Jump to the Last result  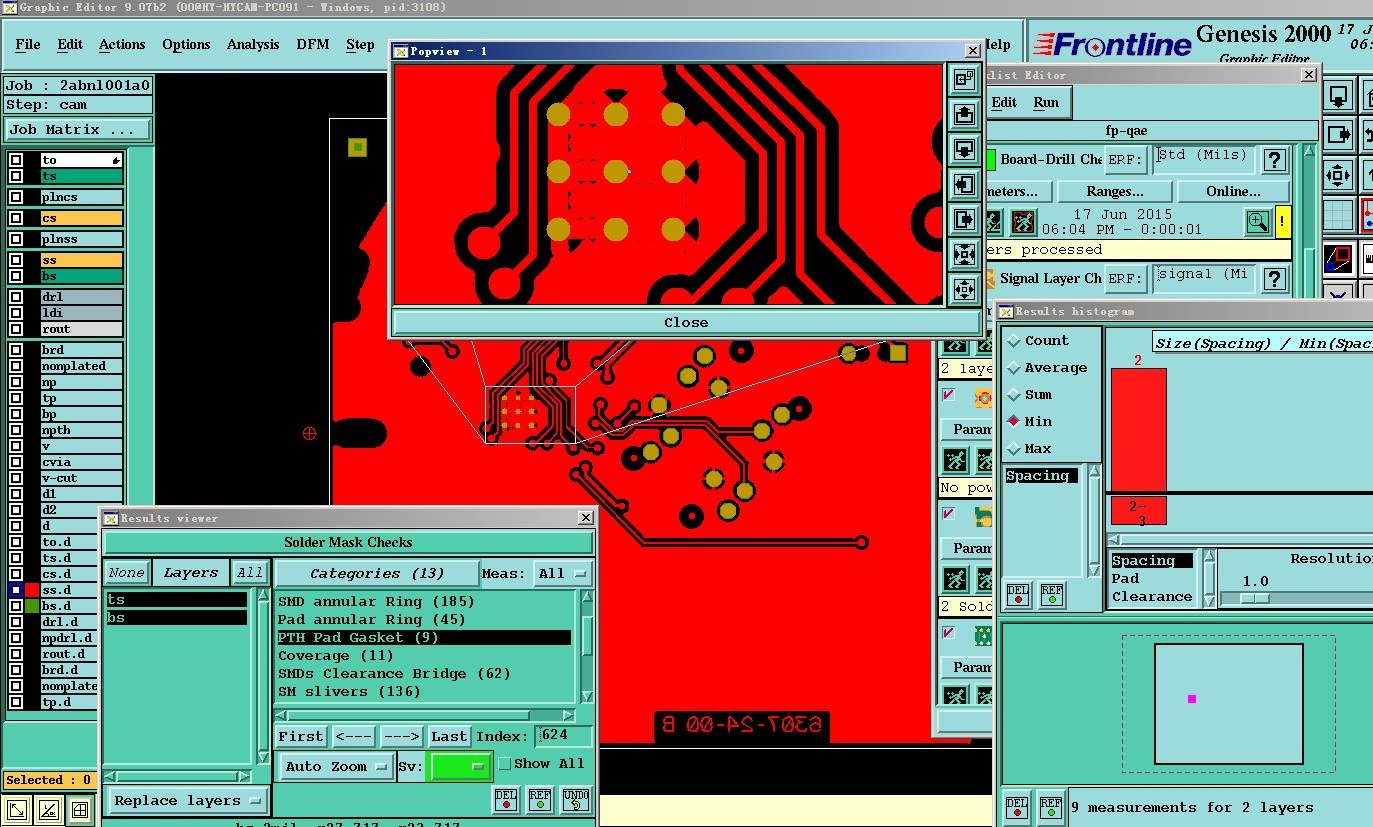tap(449, 737)
